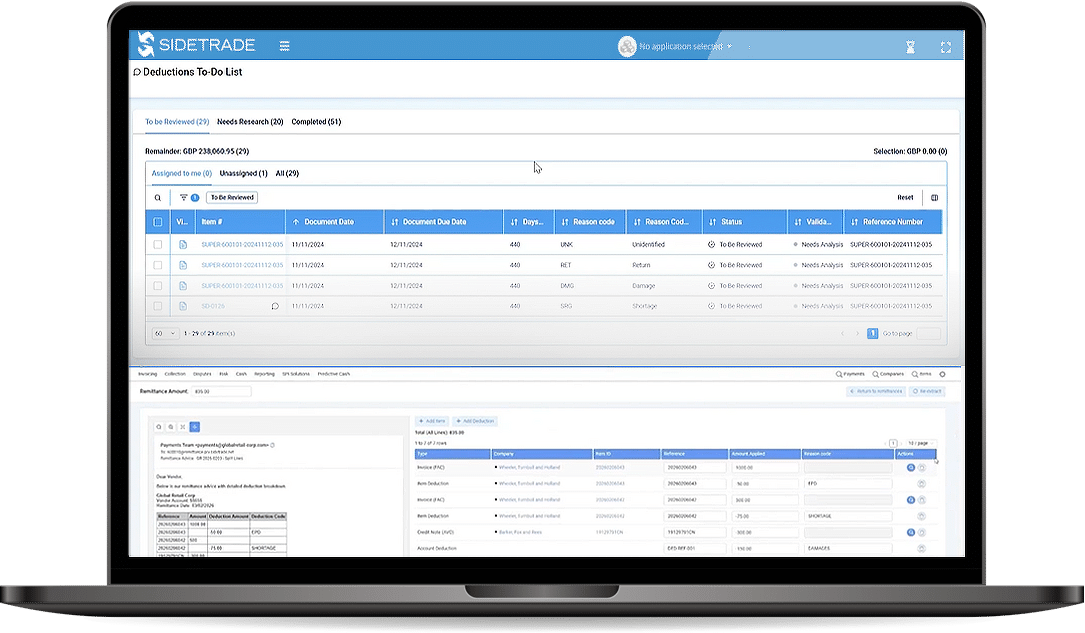Select the Unassigned (1) tab
The image size is (1085, 633).
[x=243, y=173]
